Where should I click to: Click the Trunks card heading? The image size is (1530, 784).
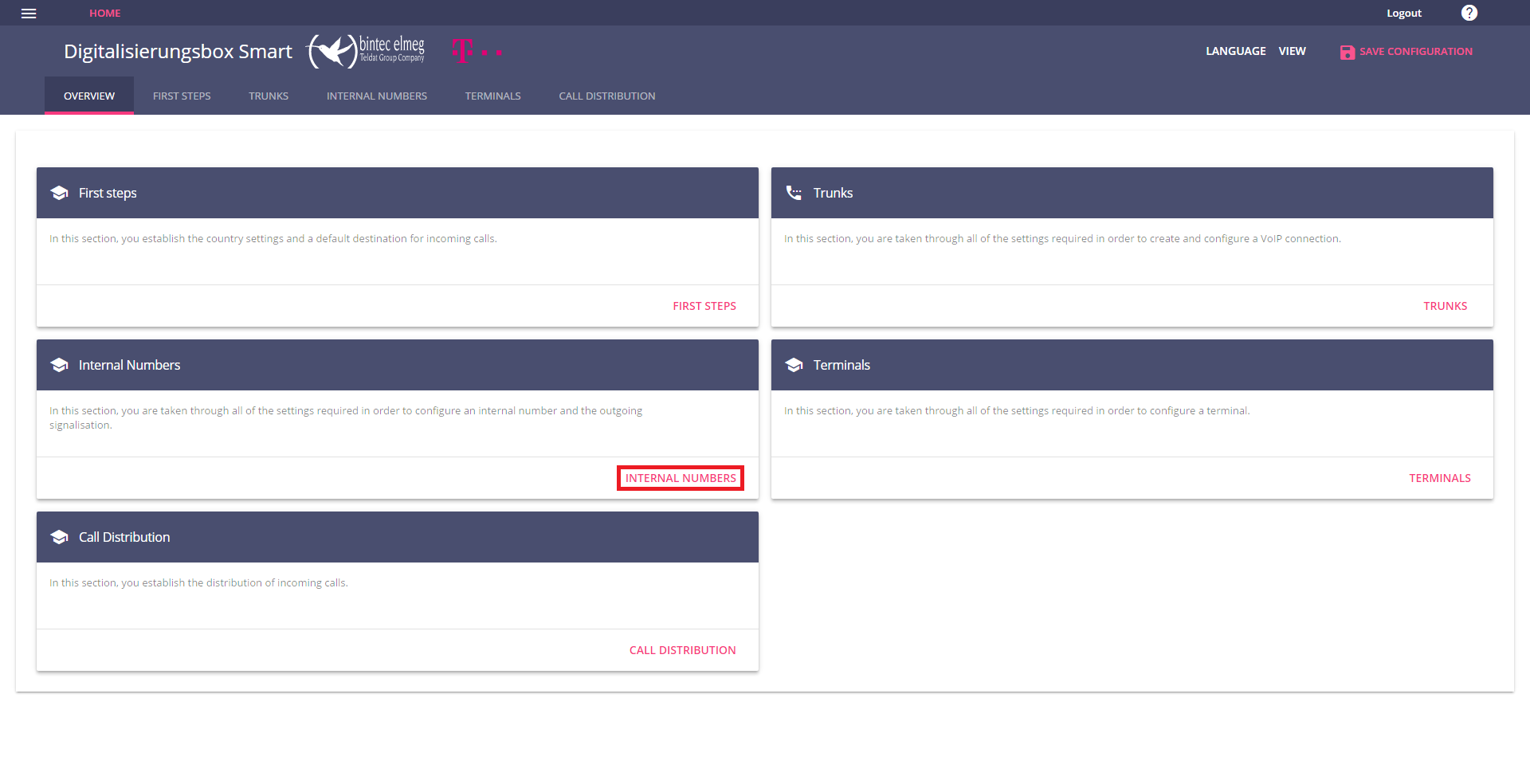pos(833,193)
